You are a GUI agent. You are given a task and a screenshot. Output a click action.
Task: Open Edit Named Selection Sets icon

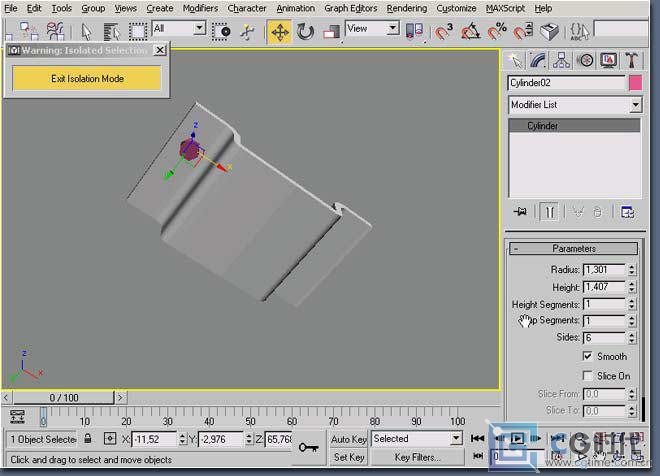pos(580,32)
